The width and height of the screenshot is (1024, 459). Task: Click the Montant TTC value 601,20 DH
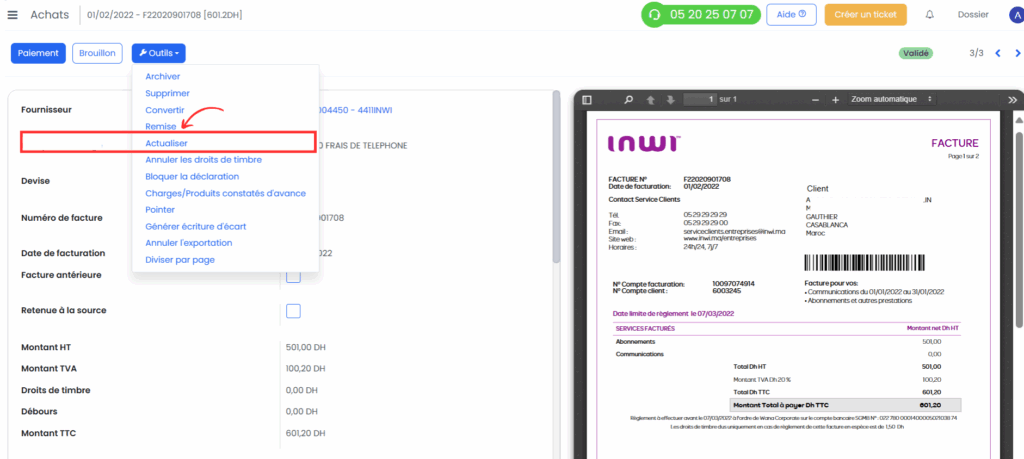pos(305,433)
